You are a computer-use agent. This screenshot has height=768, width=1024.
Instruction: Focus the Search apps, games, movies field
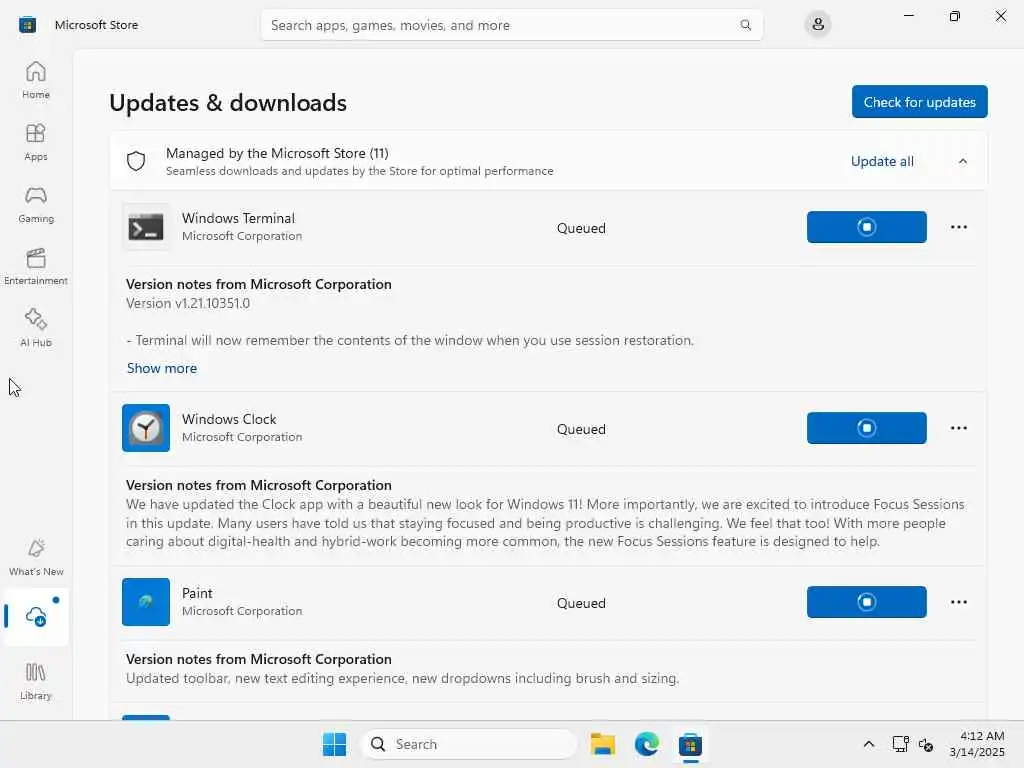pos(511,25)
